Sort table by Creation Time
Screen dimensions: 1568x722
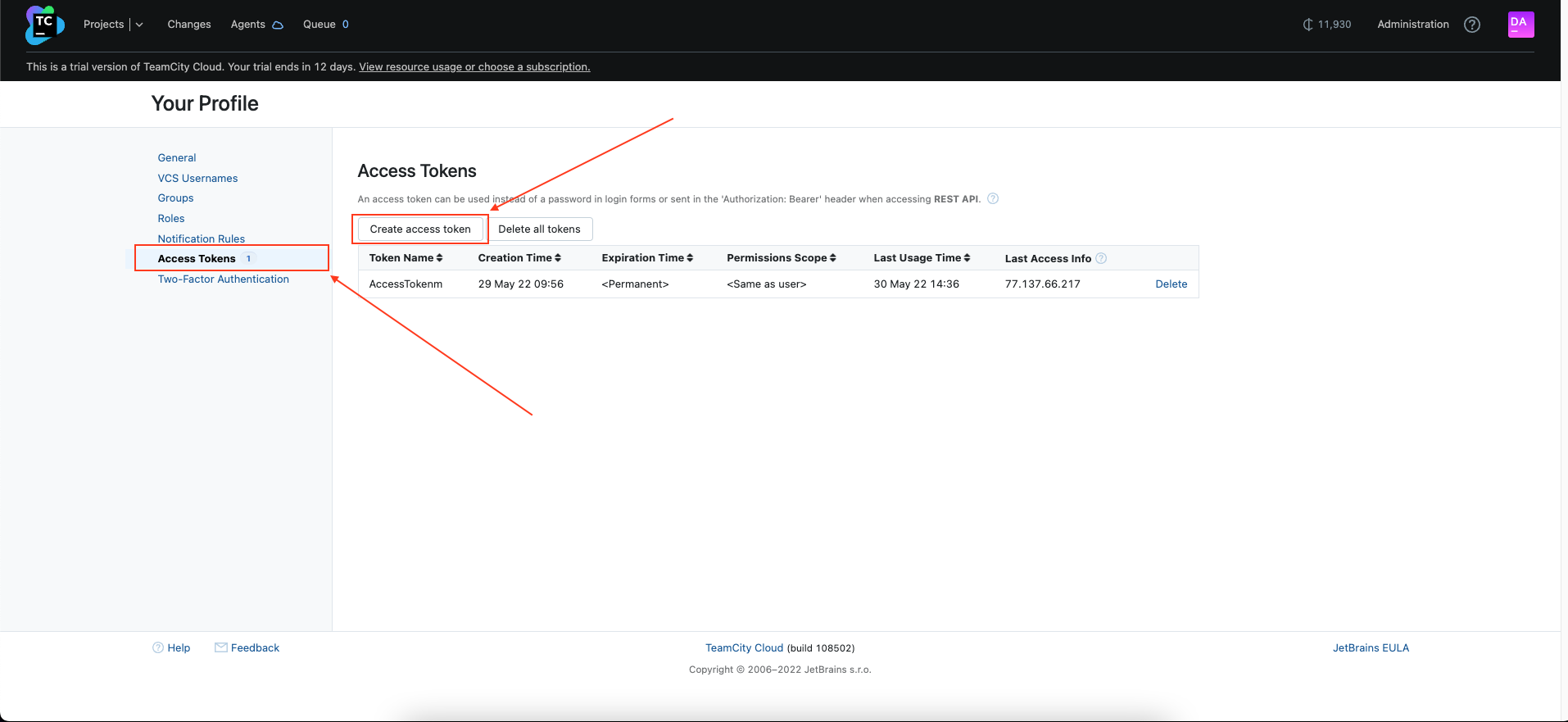[519, 258]
